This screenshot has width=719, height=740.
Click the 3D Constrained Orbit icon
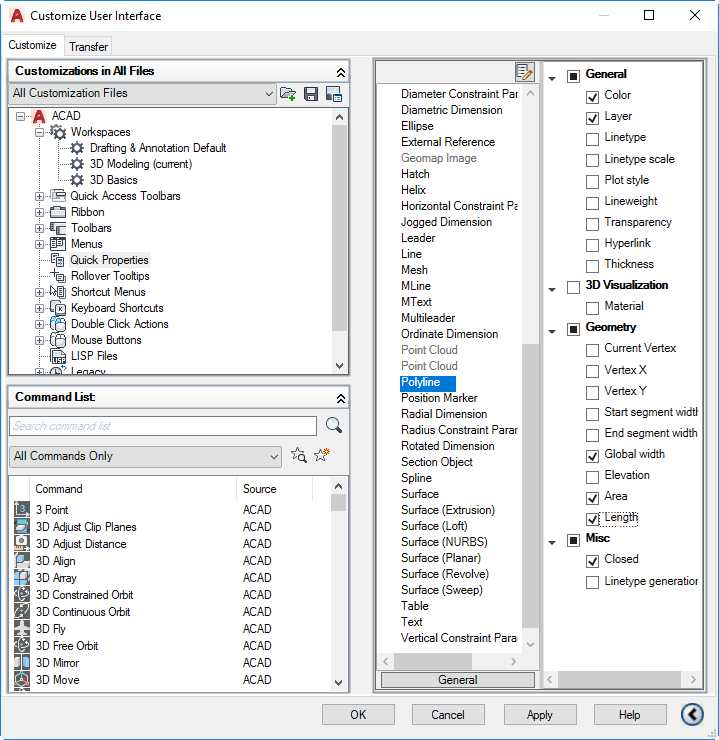22,594
